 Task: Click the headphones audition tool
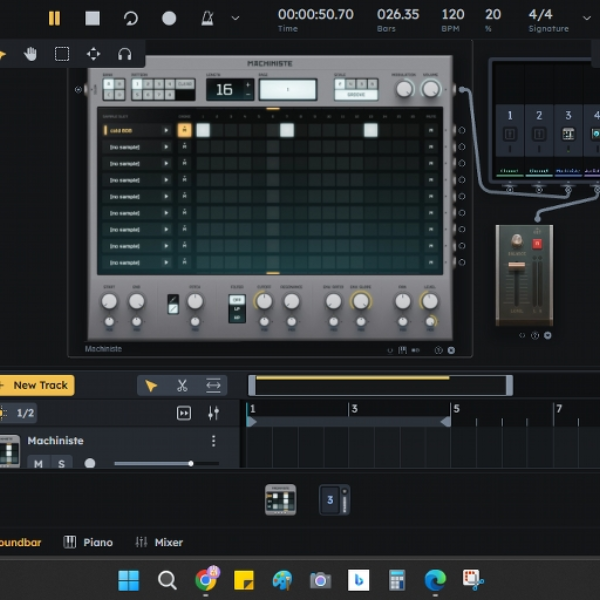click(x=124, y=54)
